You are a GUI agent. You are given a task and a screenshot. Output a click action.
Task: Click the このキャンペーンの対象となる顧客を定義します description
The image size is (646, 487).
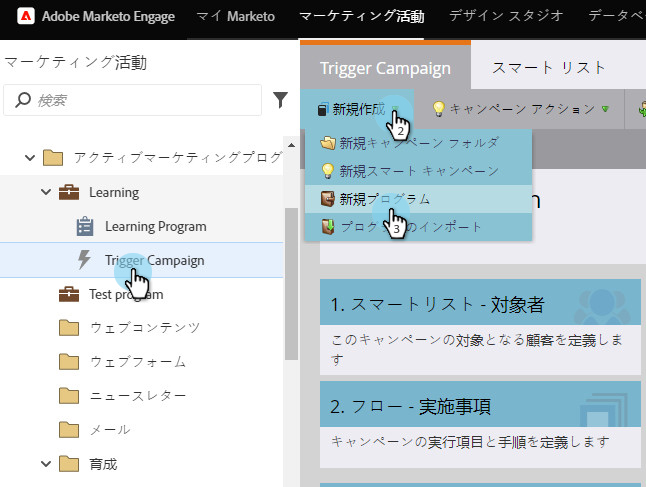coord(477,349)
